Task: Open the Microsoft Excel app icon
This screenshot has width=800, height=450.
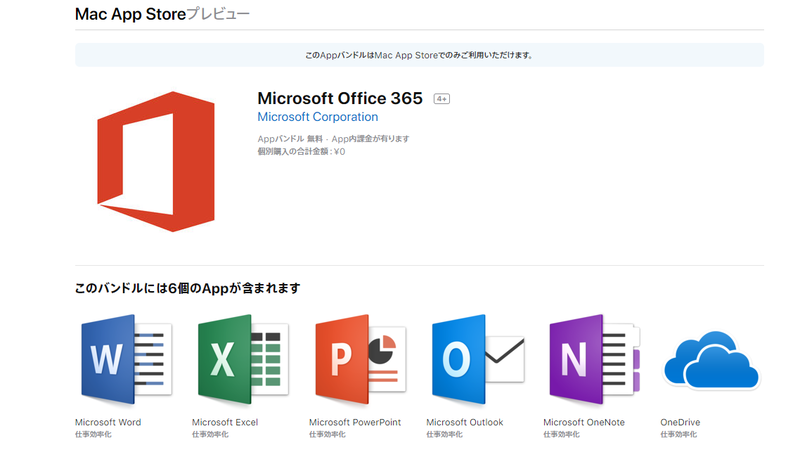Action: pos(243,360)
